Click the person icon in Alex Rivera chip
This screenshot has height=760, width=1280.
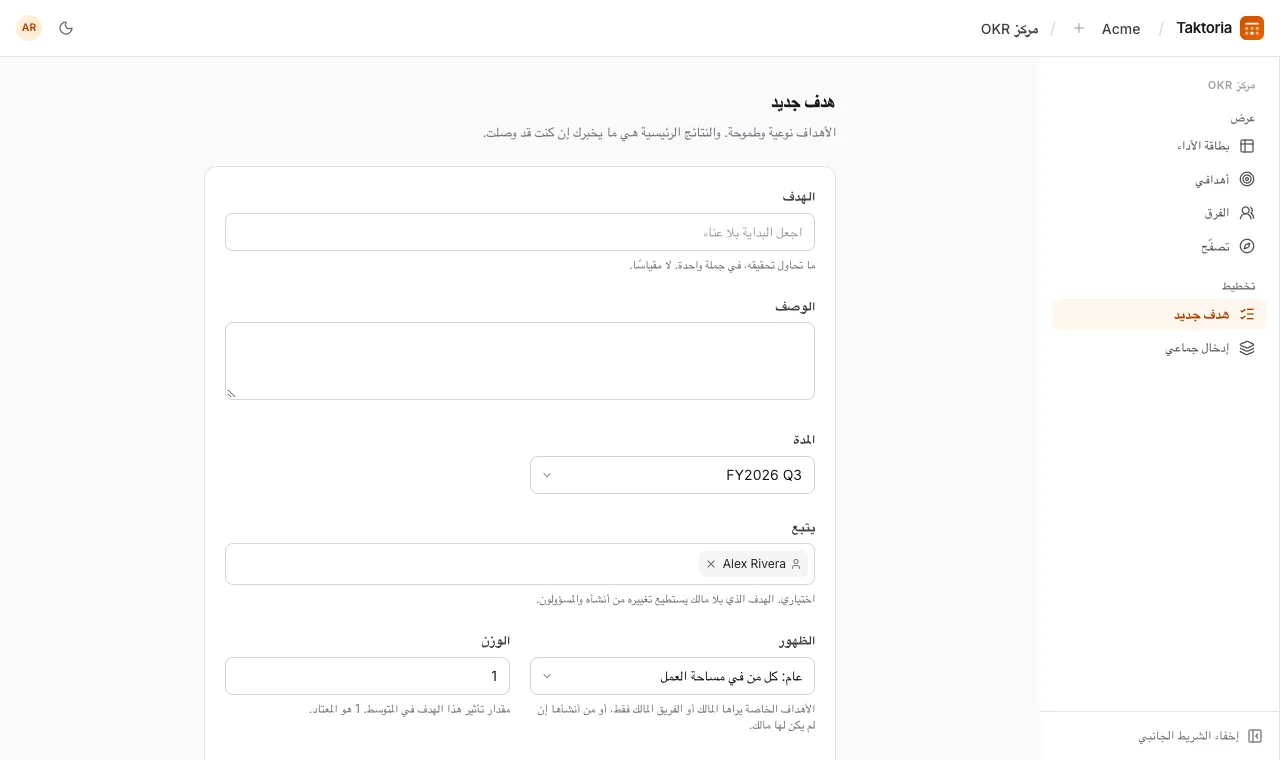(796, 564)
